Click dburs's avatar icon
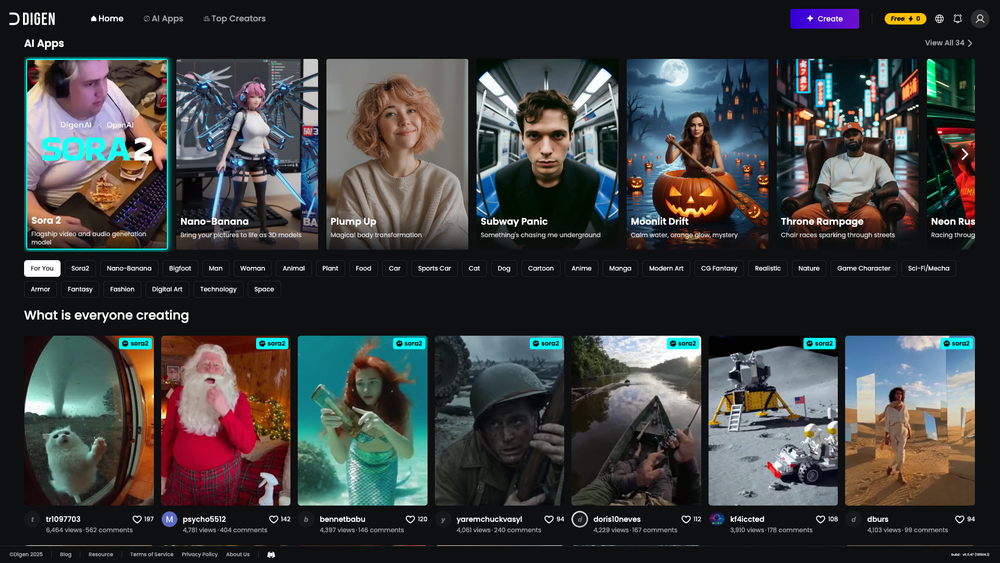Viewport: 1000px width, 563px height. [853, 519]
